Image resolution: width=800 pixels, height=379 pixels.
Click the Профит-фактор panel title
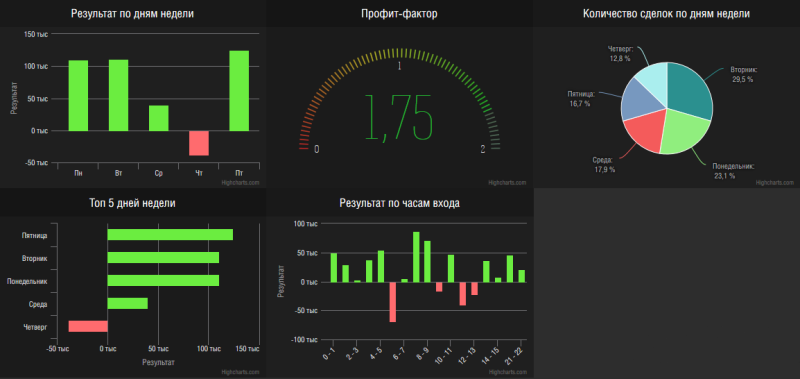coord(399,14)
